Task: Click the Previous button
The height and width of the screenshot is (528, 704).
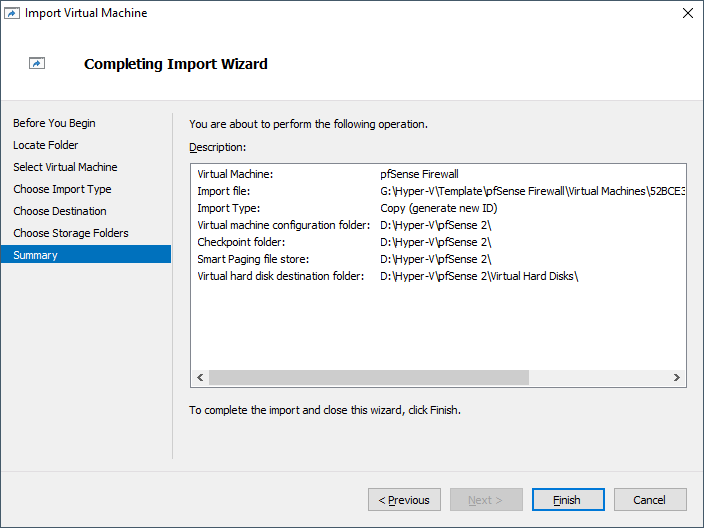Action: [405, 500]
